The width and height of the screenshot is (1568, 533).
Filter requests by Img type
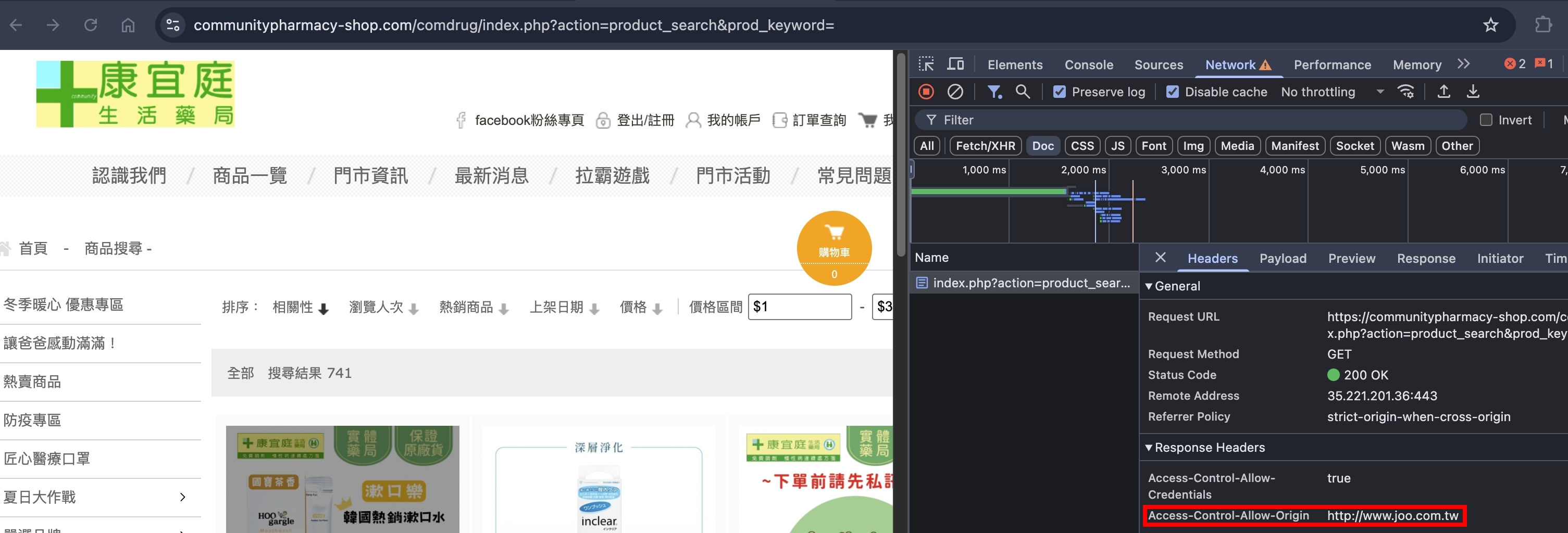(x=1193, y=146)
